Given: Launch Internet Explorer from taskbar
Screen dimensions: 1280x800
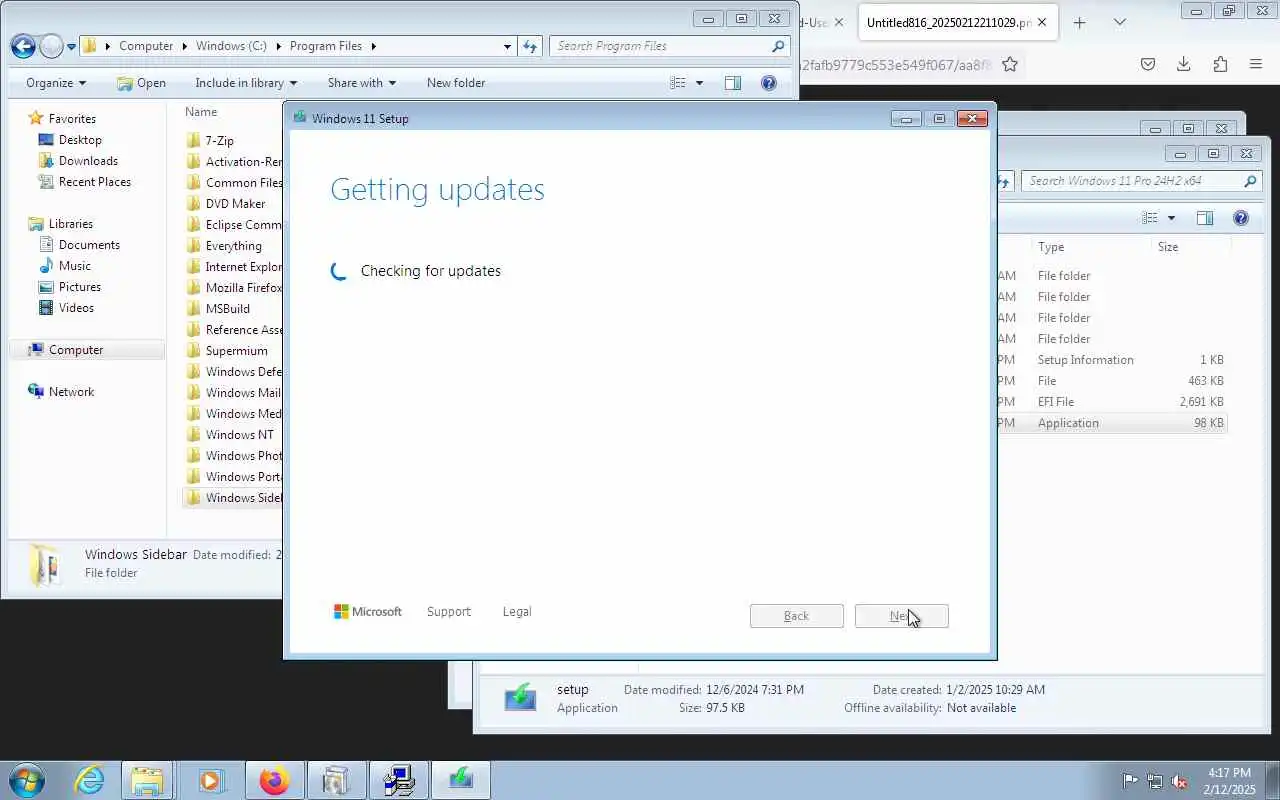Looking at the screenshot, I should tap(89, 780).
